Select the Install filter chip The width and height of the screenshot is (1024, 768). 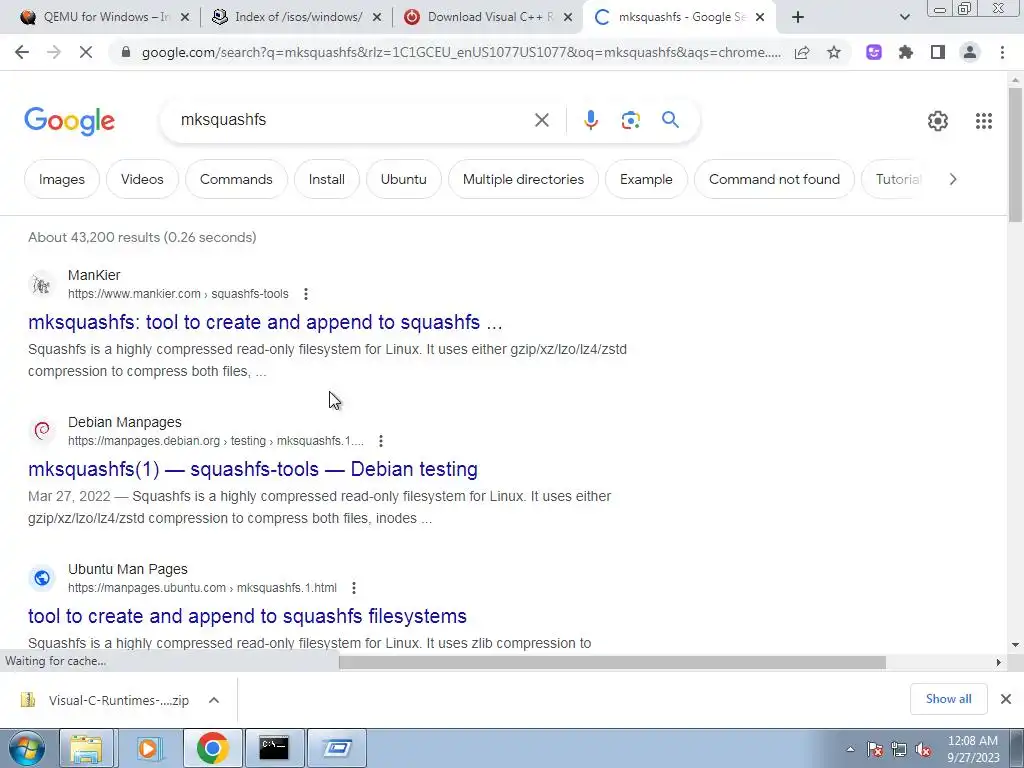pyautogui.click(x=327, y=179)
